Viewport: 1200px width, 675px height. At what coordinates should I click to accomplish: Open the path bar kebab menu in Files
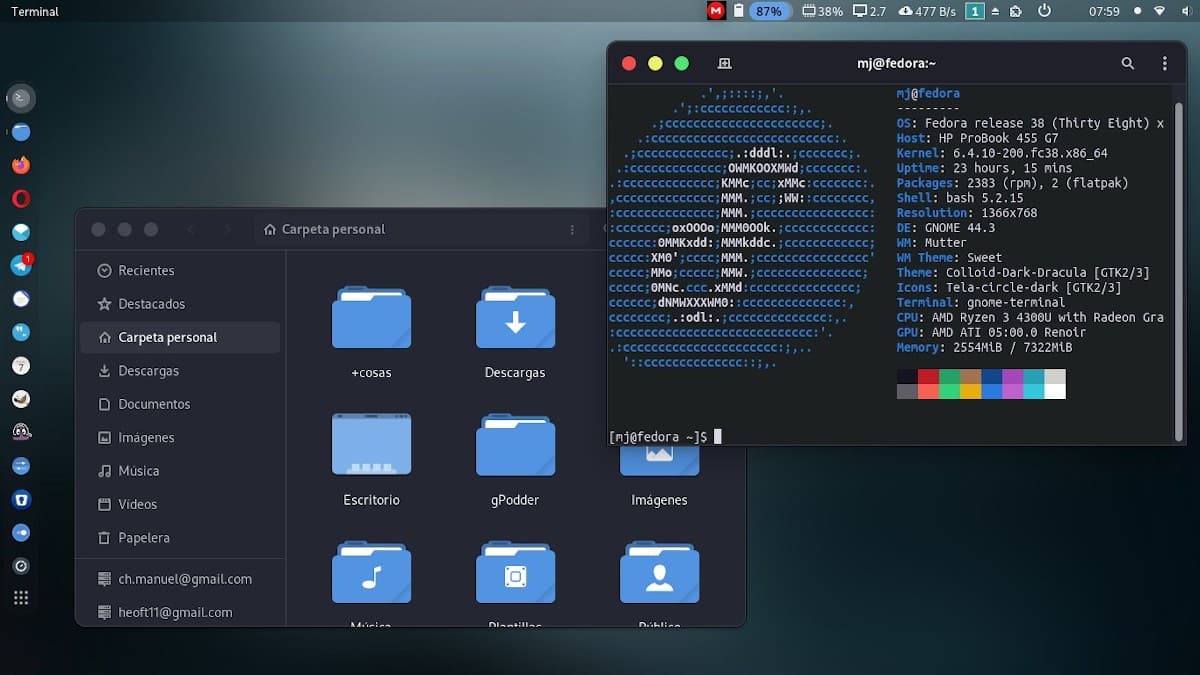(572, 229)
